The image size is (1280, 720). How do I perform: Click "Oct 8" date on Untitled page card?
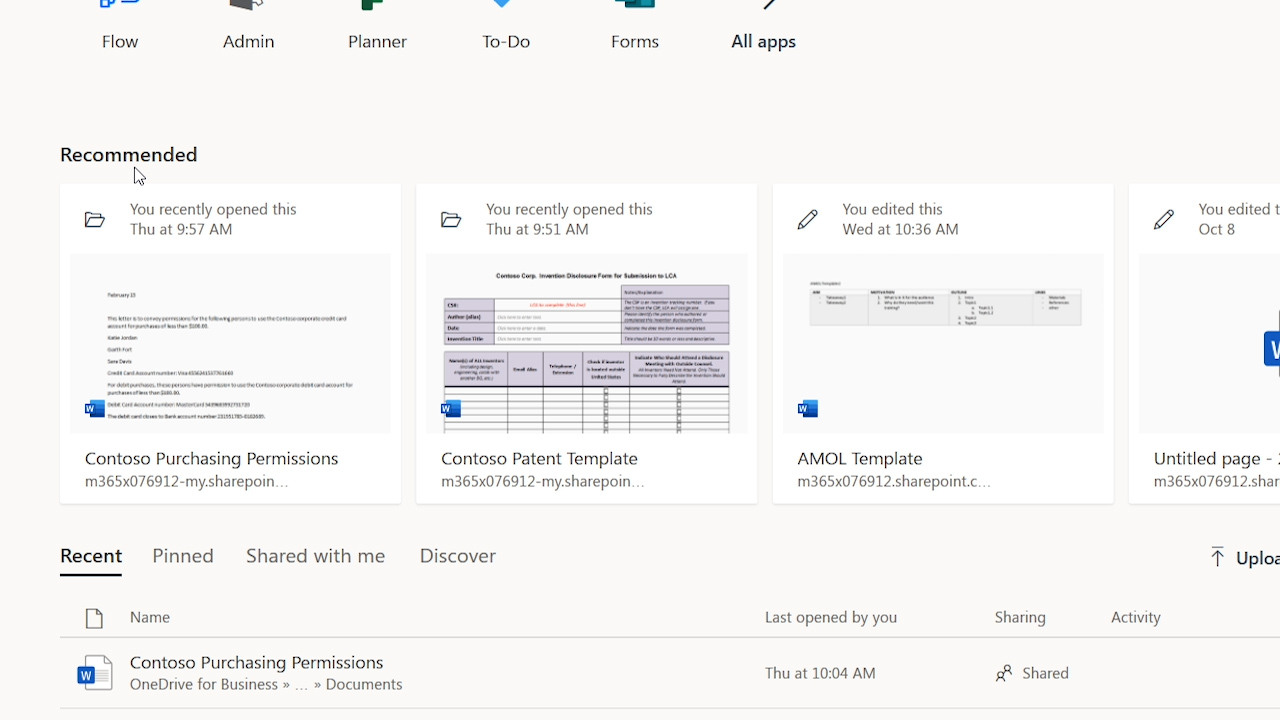1216,229
